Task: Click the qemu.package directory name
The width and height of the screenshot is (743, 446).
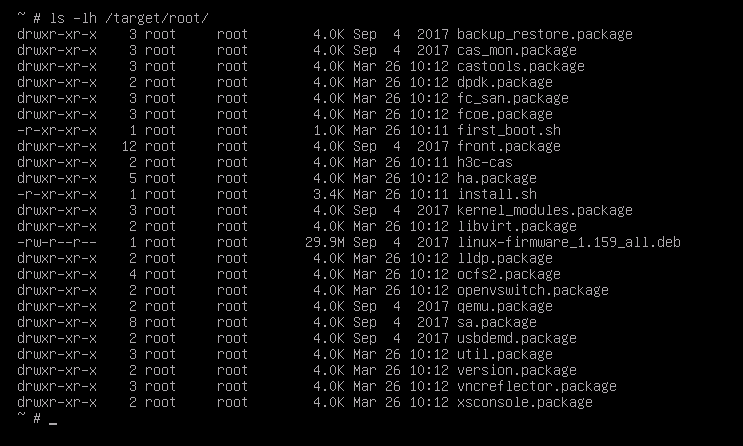Action: pyautogui.click(x=505, y=307)
